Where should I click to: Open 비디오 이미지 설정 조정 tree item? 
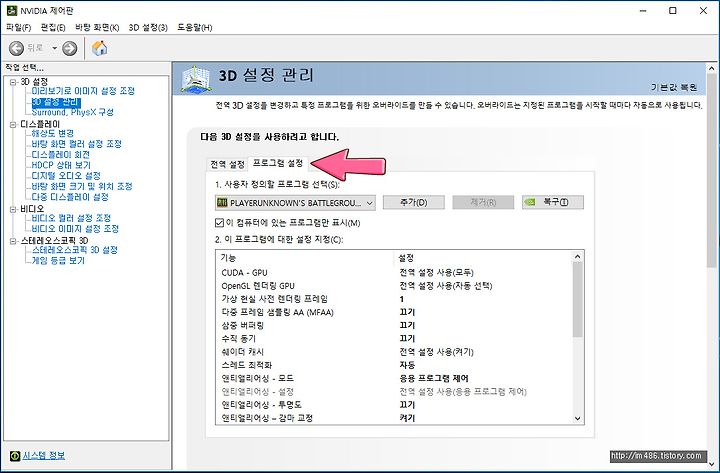(75, 228)
